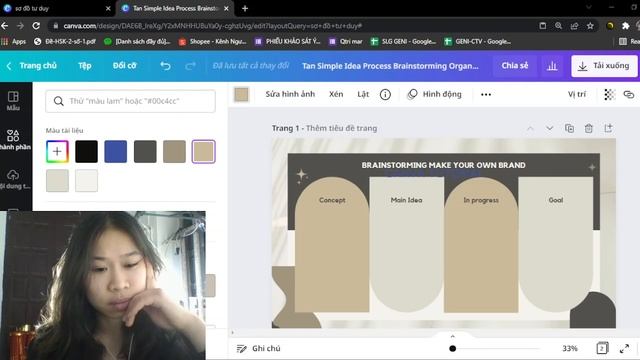Viewport: 640px width, 360px height.
Task: Open the Đổi cỡ resize menu
Action: (x=124, y=66)
